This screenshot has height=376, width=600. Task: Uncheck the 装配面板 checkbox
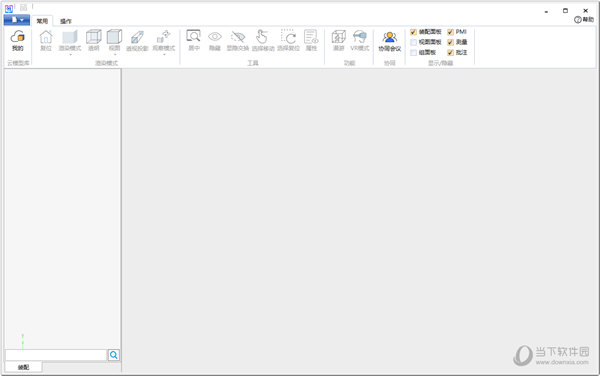tap(413, 32)
